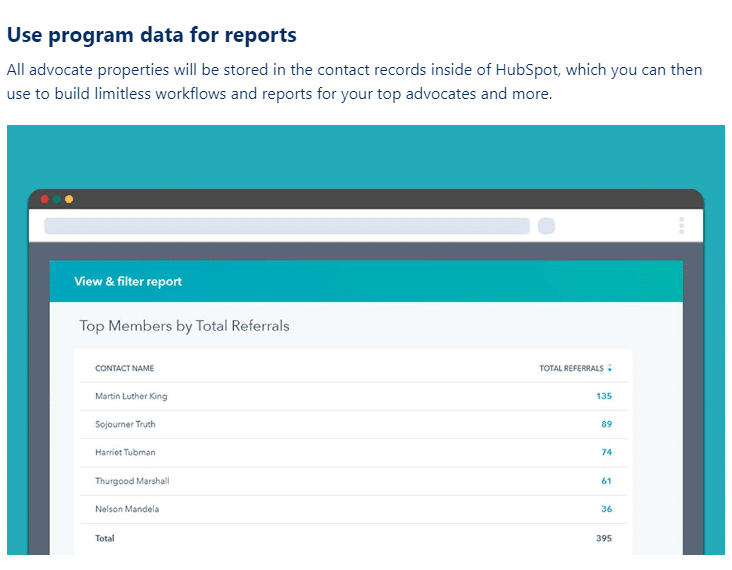The image size is (732, 570).
Task: Click referral count 89
Action: click(606, 424)
